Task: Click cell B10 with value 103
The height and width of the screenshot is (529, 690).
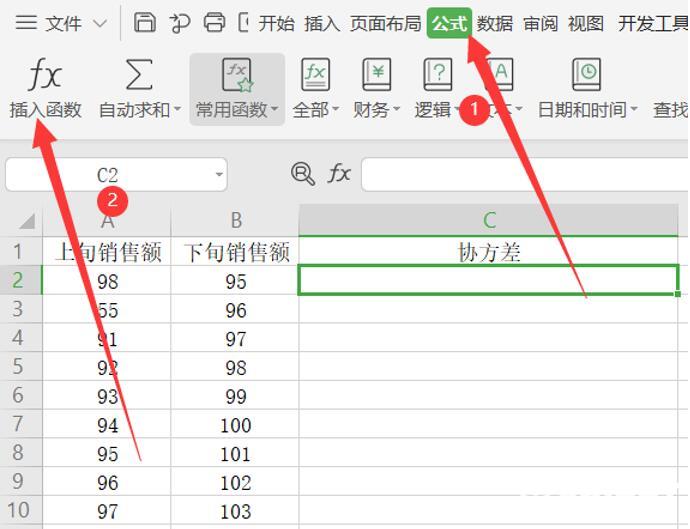Action: click(235, 510)
